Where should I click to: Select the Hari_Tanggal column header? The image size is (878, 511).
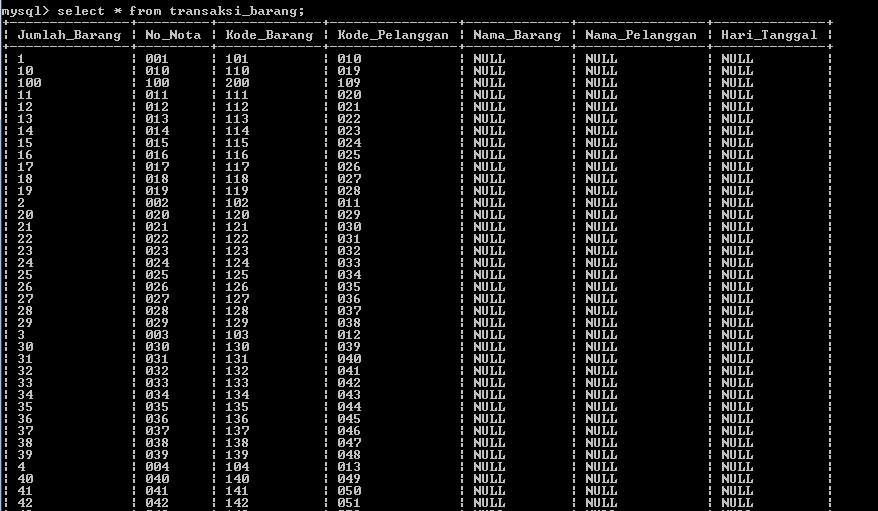(x=769, y=35)
